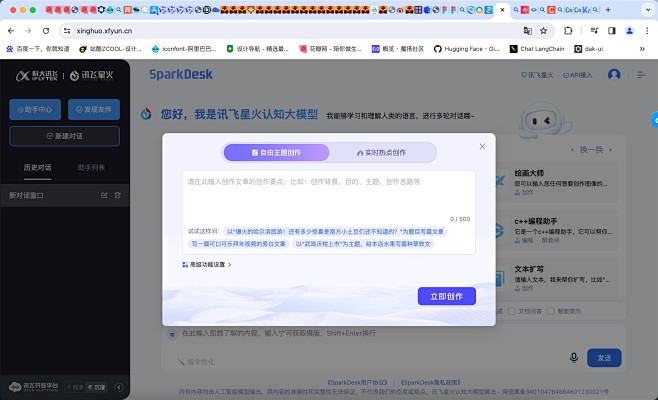The width and height of the screenshot is (658, 400).
Task: Open the 绘画大师 assistant card
Action: coord(556,183)
